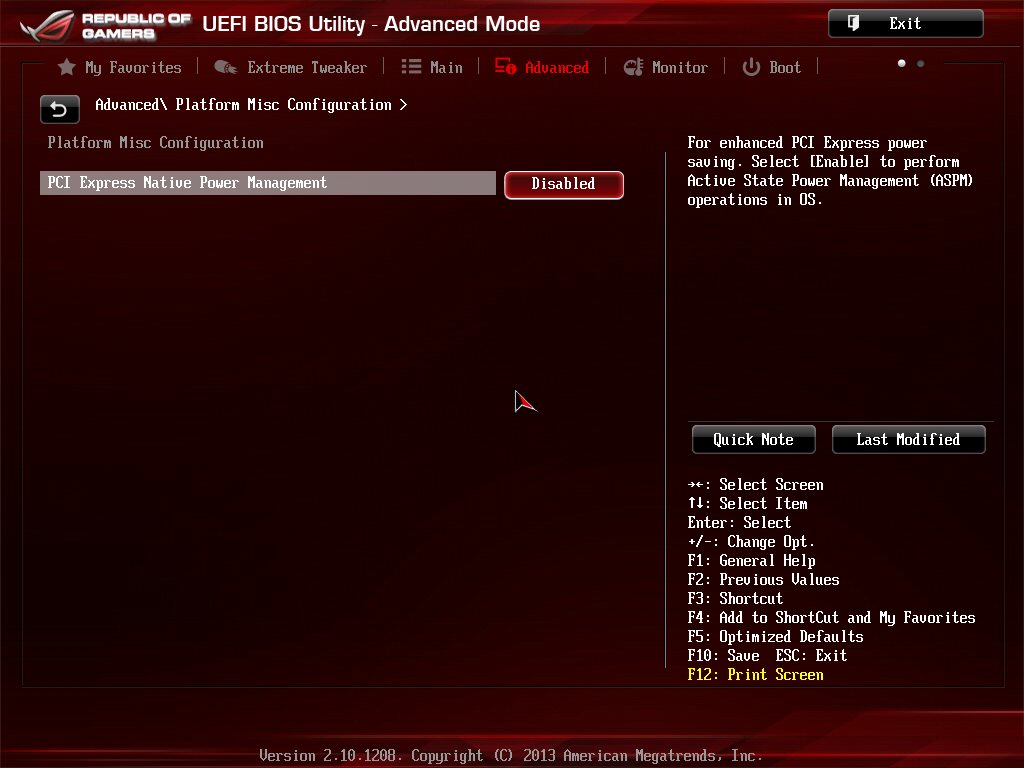Screen dimensions: 1024x768
Task: Click the Platform Misc Configuration heading
Action: pos(155,142)
